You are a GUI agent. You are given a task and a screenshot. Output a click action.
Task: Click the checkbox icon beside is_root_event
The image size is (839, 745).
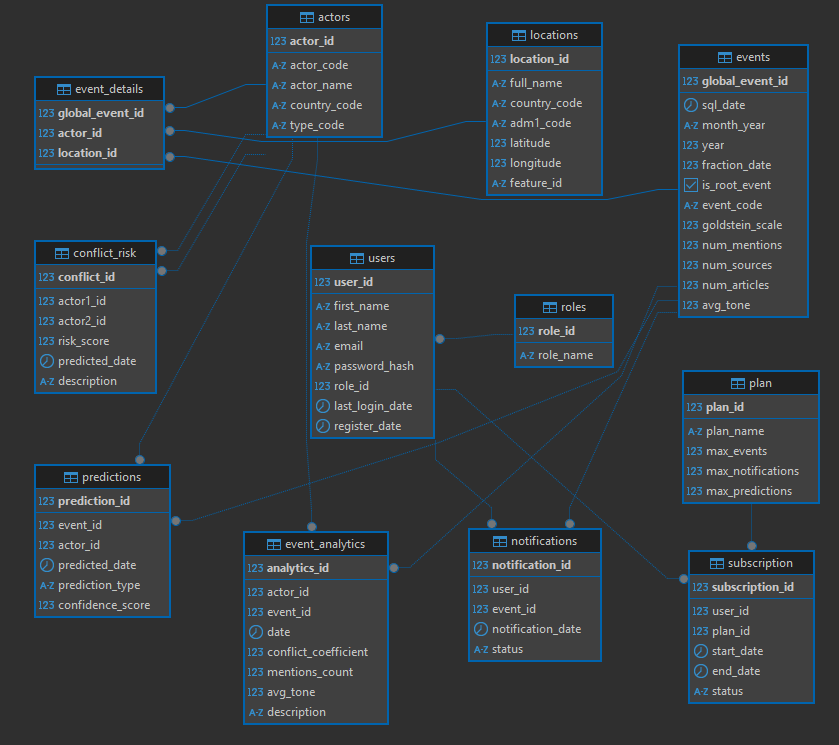coord(690,185)
